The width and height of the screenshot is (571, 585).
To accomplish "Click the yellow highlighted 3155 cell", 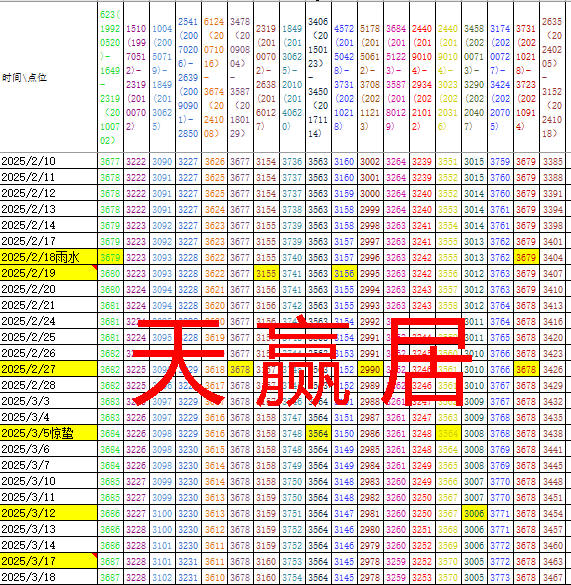I will 266,273.
